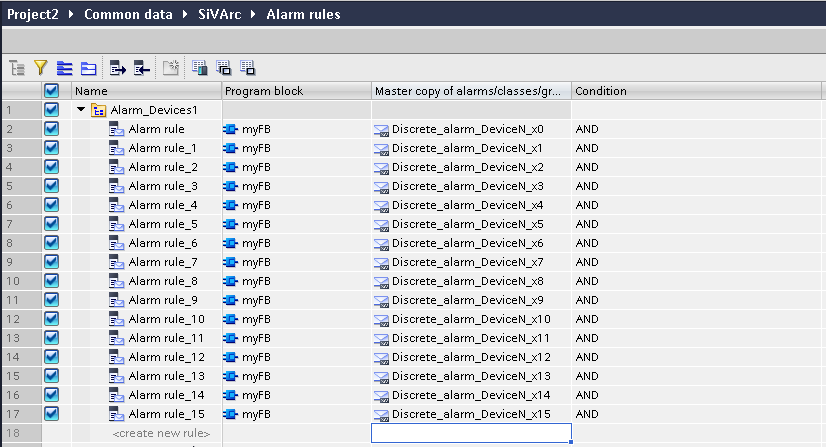
Task: Click the <create new rule> entry
Action: point(161,433)
